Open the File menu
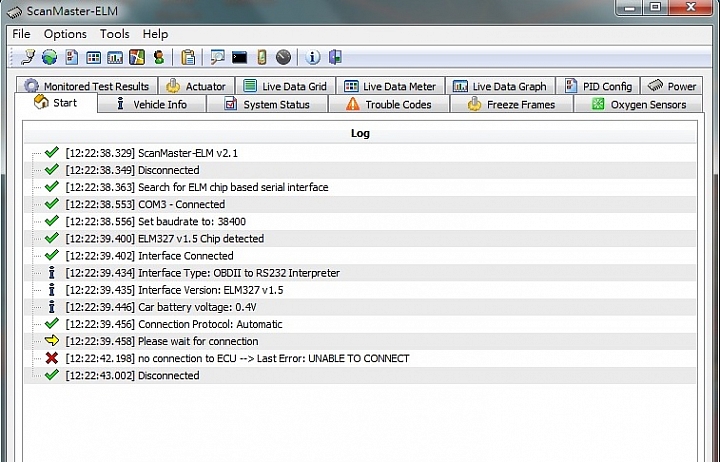The image size is (720, 462). click(x=21, y=34)
